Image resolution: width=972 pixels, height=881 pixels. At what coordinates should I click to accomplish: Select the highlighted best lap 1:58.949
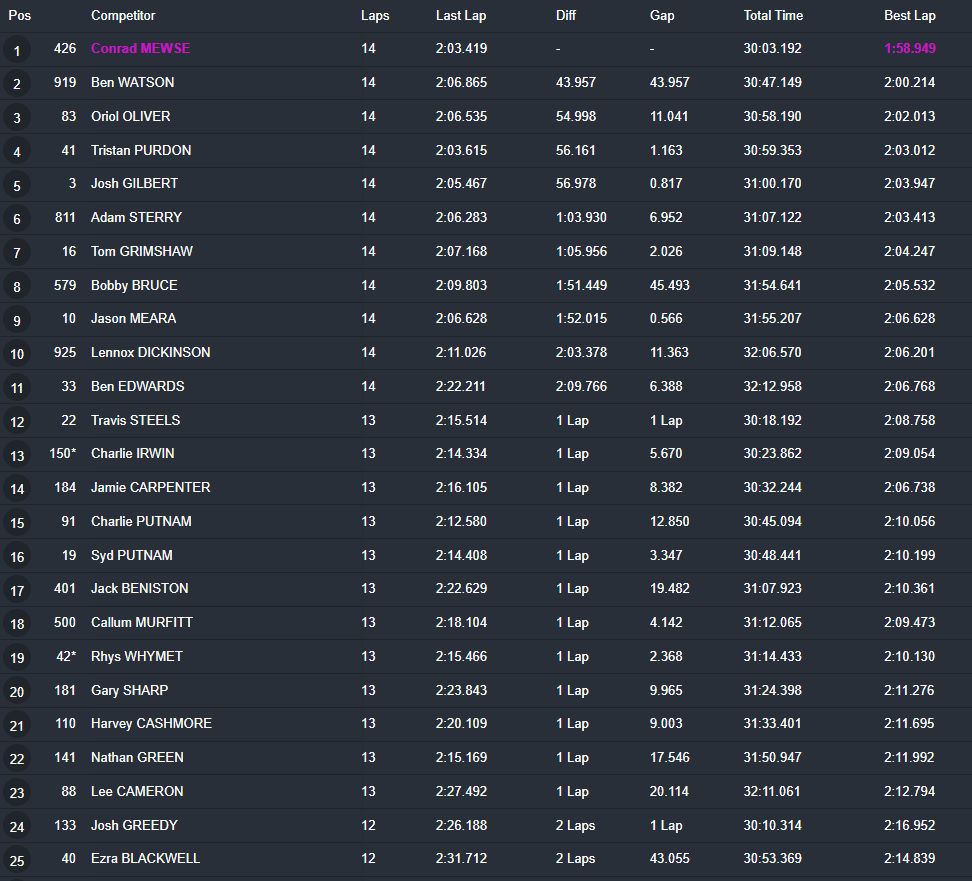[909, 48]
